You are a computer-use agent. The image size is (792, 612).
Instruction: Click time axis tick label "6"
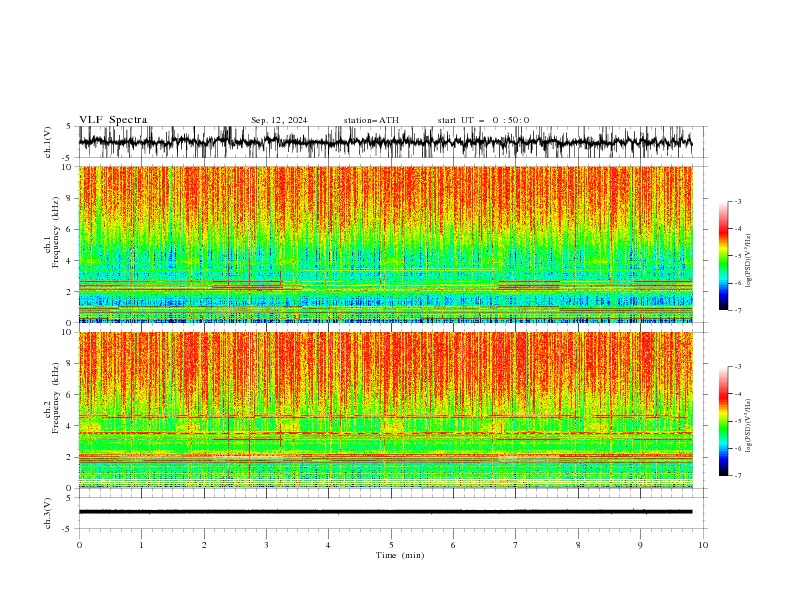(453, 545)
